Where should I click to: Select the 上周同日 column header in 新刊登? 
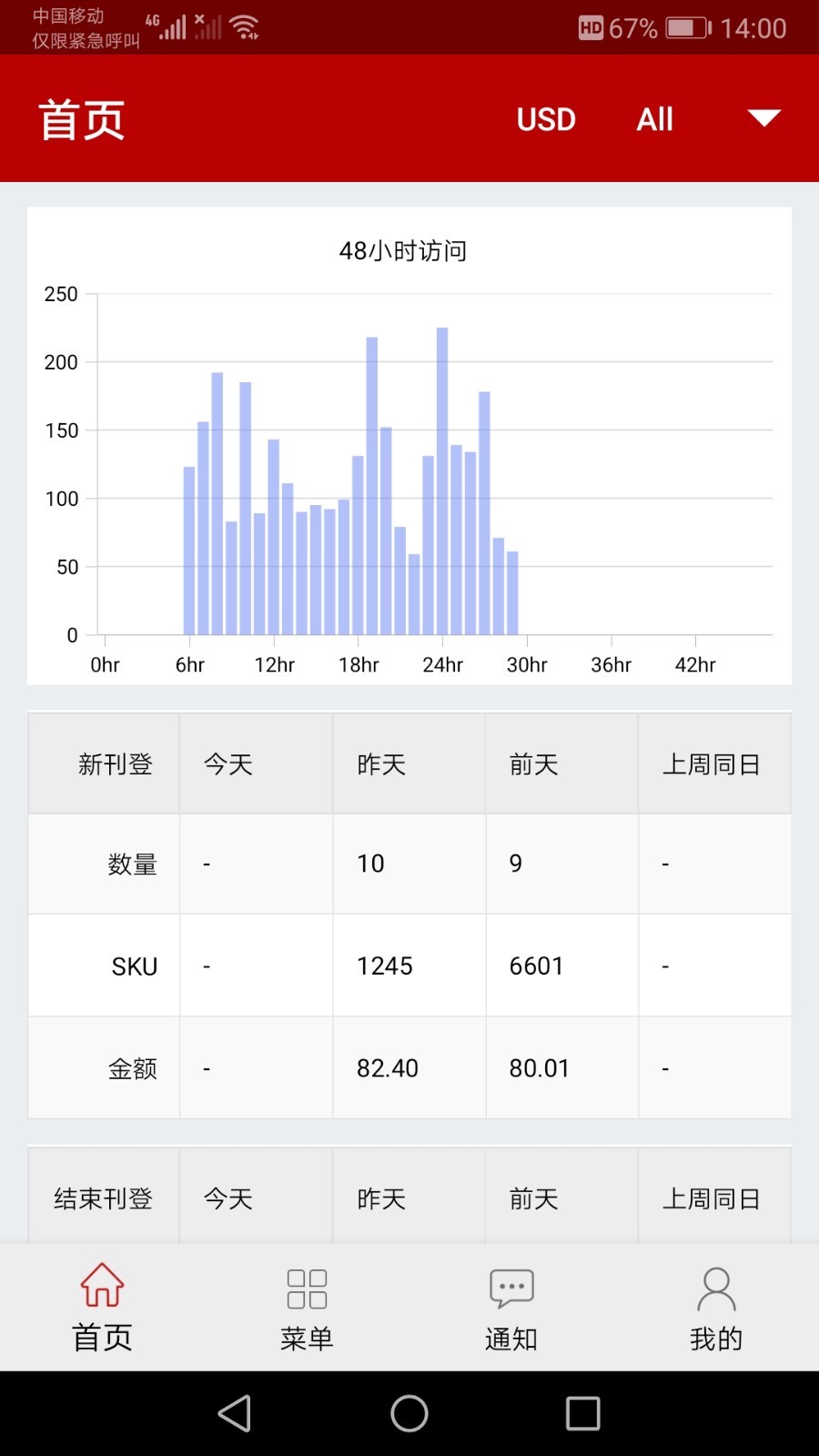tap(711, 764)
